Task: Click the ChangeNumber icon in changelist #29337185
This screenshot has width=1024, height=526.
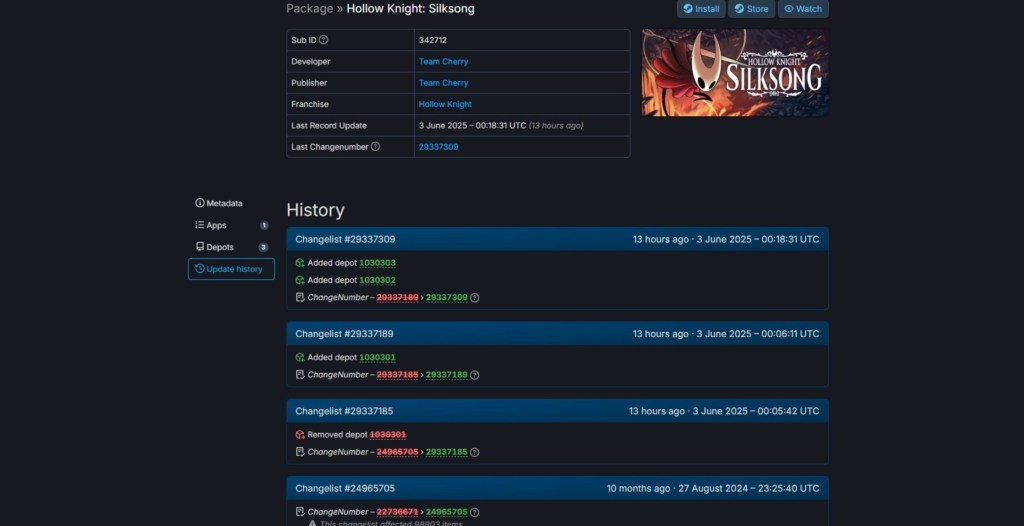Action: coord(300,452)
